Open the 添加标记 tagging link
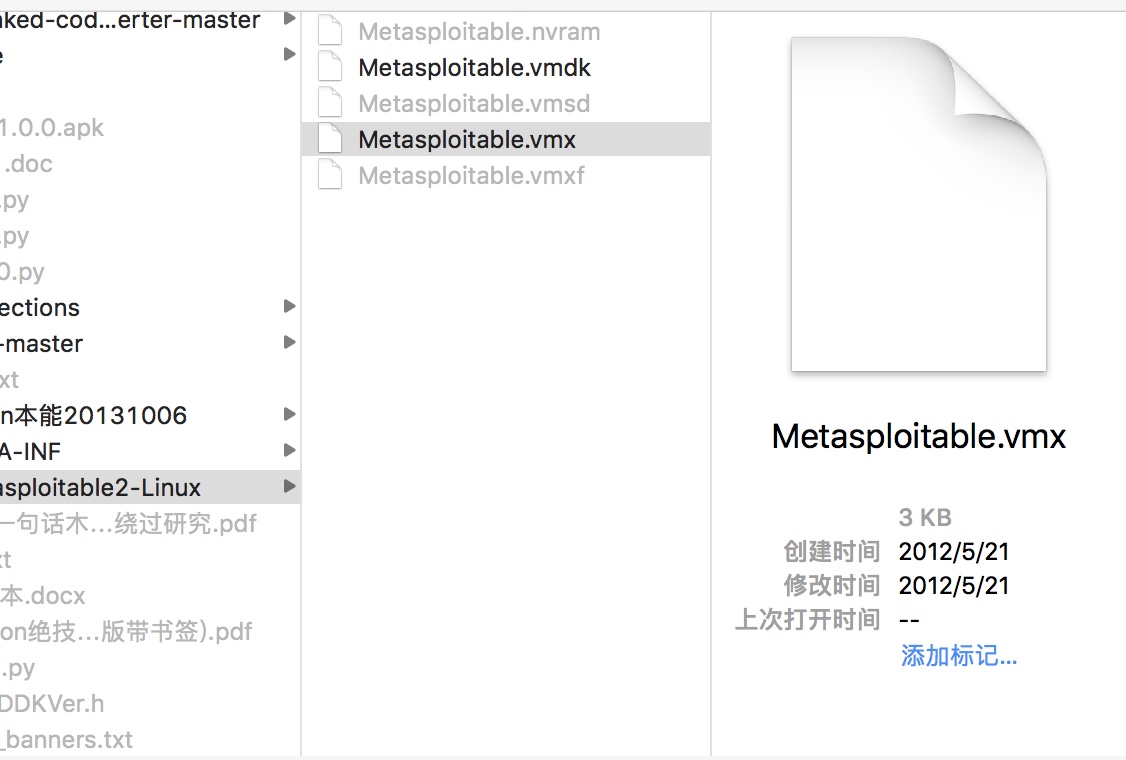Screen dimensions: 1126x760 coord(956,656)
